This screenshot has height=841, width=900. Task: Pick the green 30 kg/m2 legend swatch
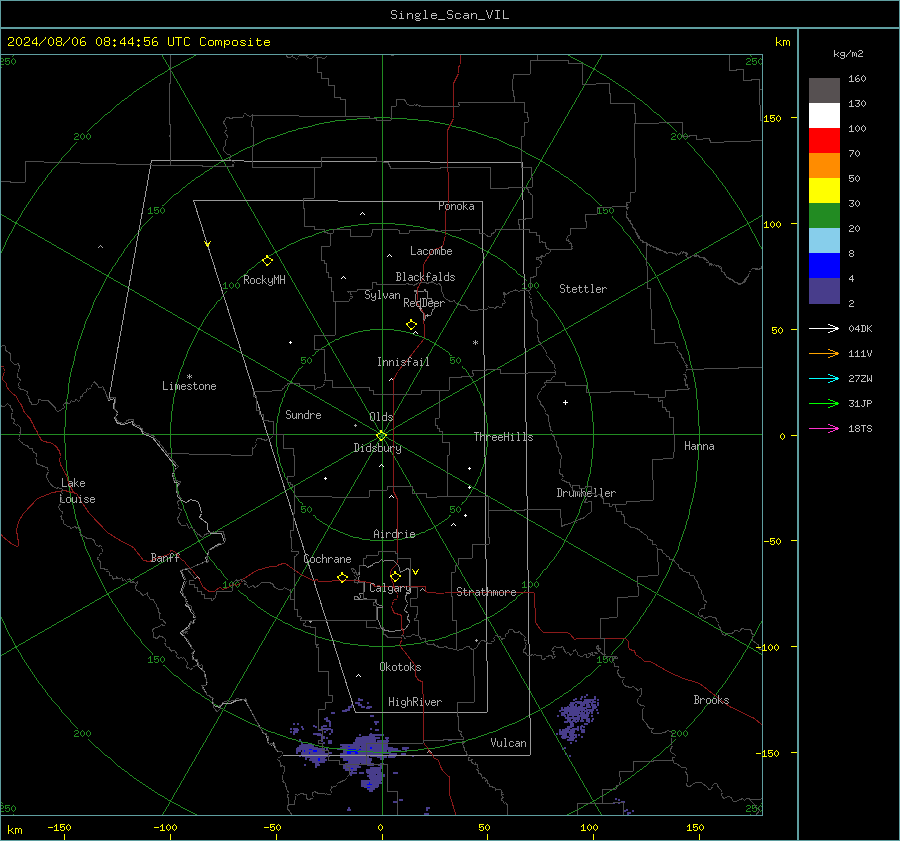click(x=824, y=216)
